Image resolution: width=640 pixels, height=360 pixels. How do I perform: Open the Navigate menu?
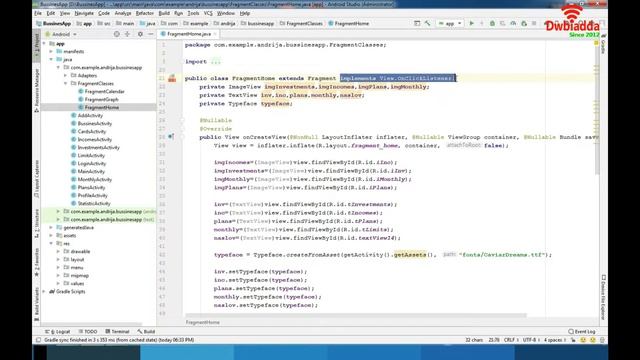(x=84, y=13)
